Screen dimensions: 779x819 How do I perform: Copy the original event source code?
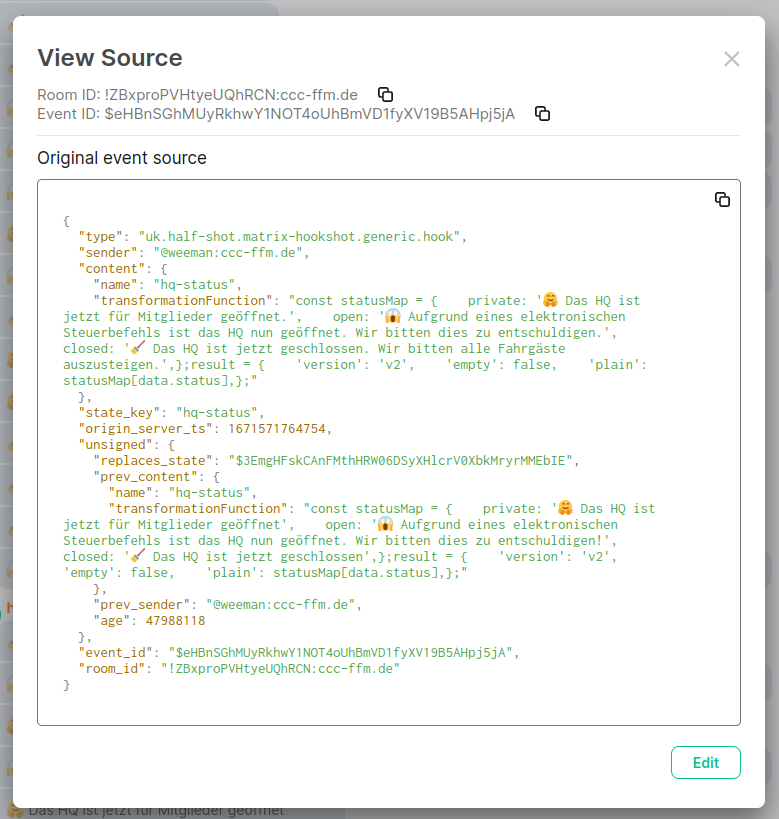pos(722,200)
